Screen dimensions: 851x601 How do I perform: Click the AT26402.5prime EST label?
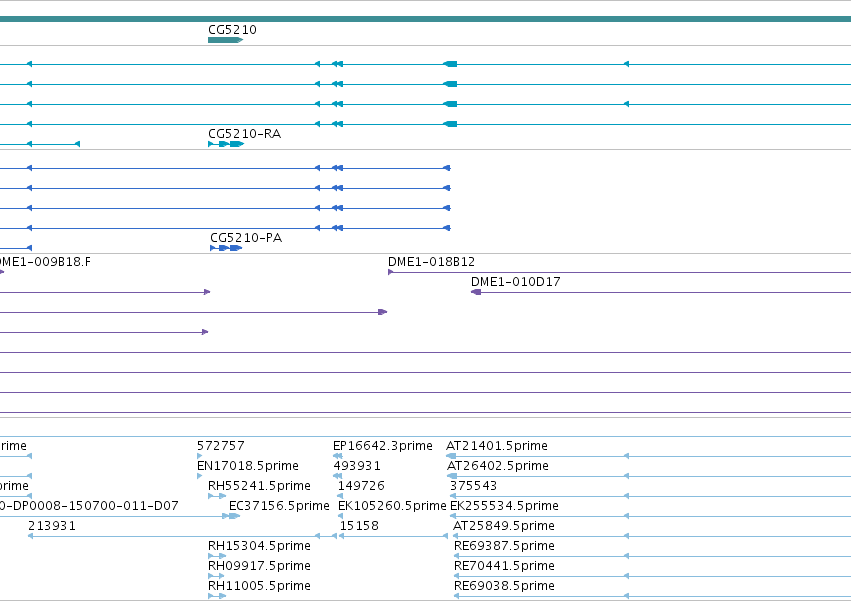[x=498, y=466]
